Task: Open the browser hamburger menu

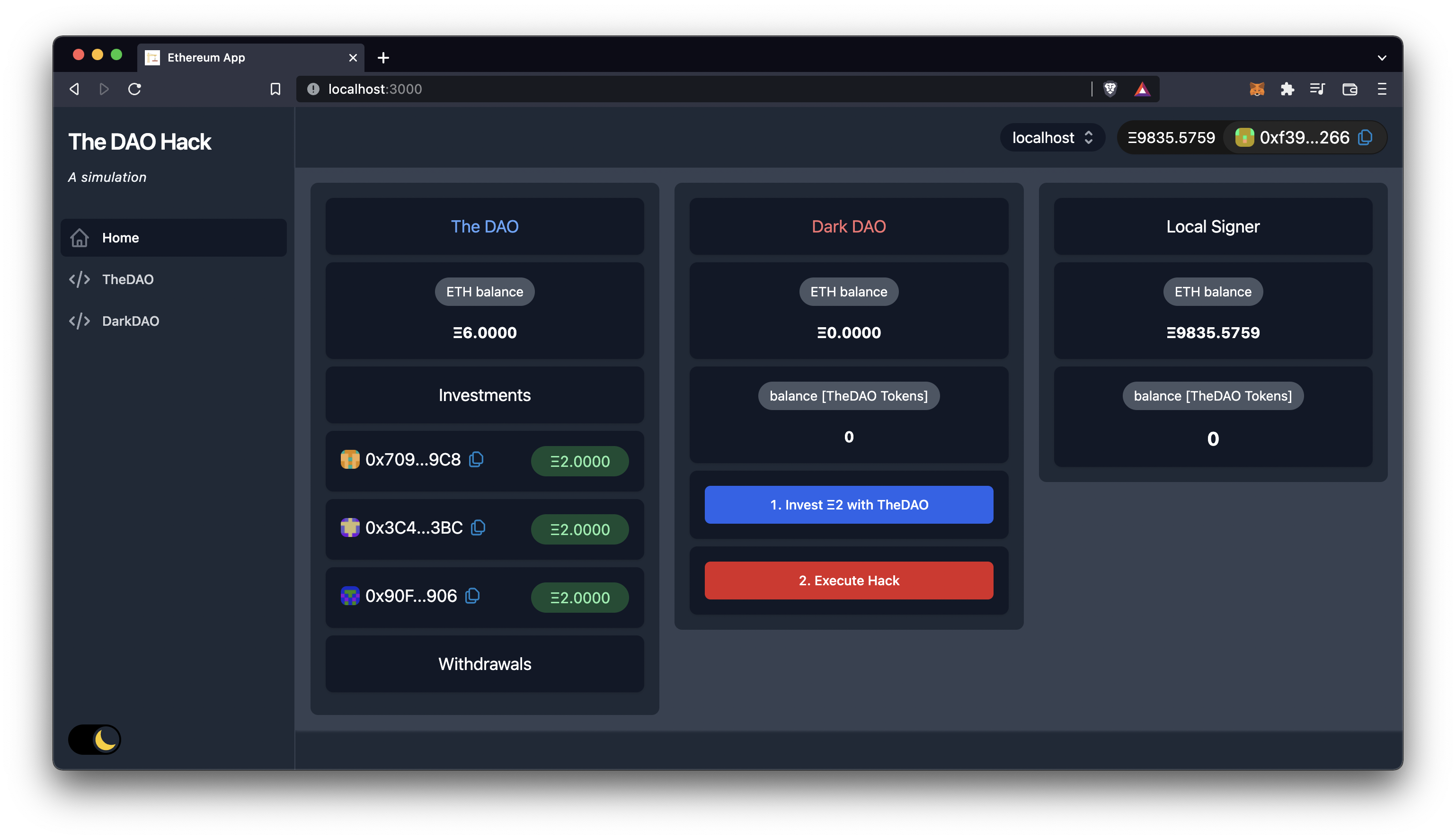Action: [x=1382, y=89]
